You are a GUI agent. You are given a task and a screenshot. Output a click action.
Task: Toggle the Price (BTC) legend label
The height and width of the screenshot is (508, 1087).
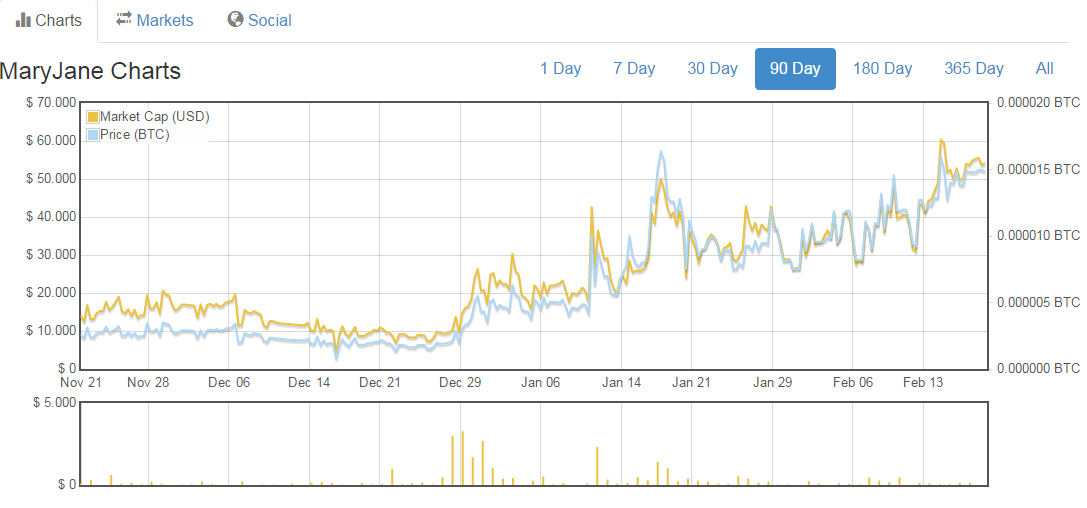[x=134, y=134]
